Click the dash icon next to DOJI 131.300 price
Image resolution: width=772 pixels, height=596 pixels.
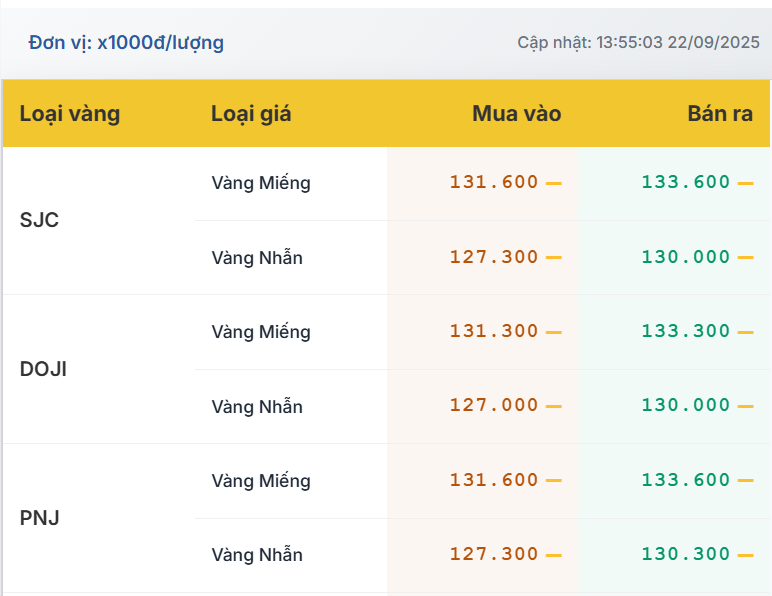pyautogui.click(x=553, y=332)
